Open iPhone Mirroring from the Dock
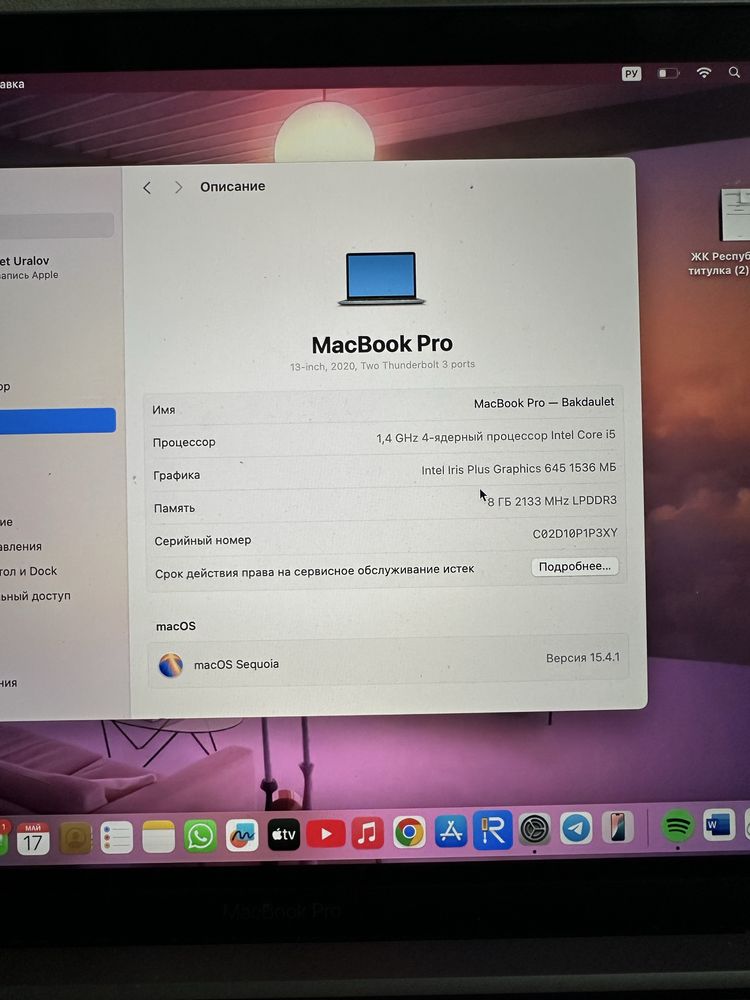The height and width of the screenshot is (1000, 750). pos(617,828)
